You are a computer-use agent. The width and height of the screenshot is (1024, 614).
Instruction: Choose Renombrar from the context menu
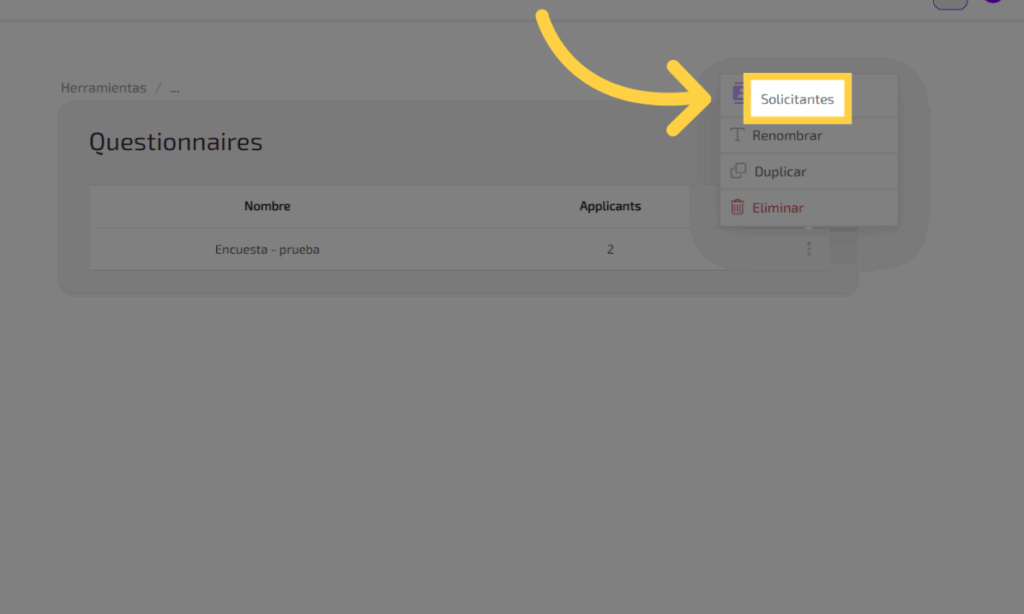coord(787,135)
